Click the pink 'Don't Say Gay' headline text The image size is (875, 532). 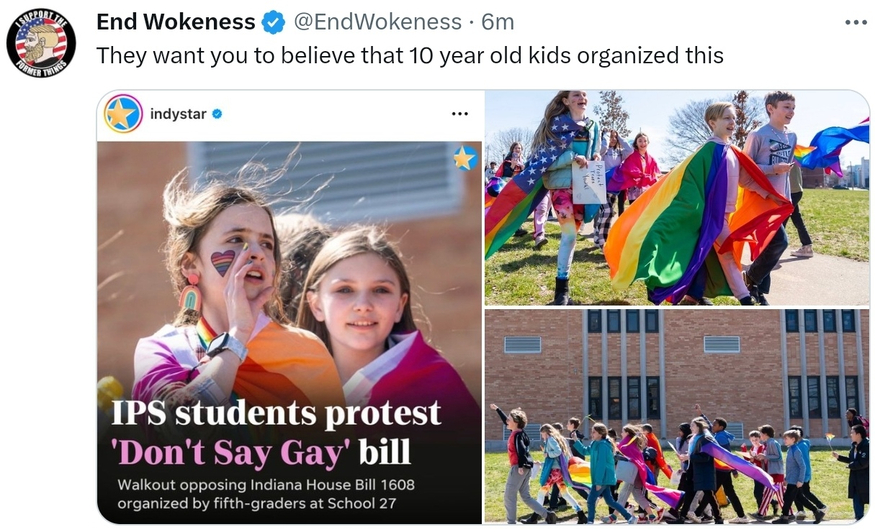(233, 452)
